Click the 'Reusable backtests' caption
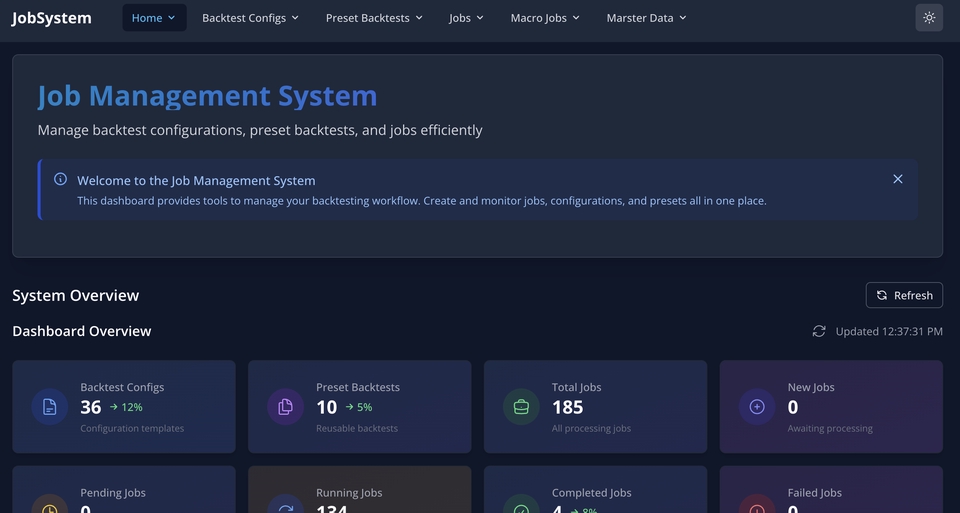 357,429
